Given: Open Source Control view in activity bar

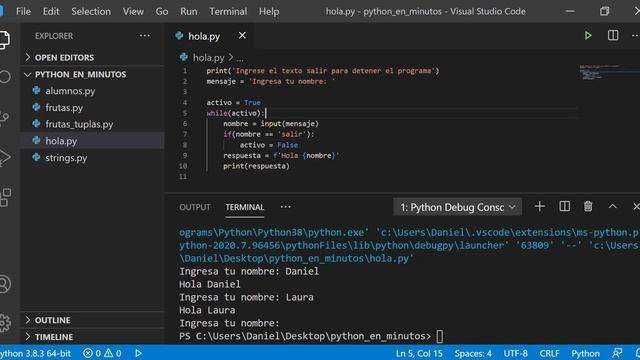Looking at the screenshot, I should pos(4,118).
